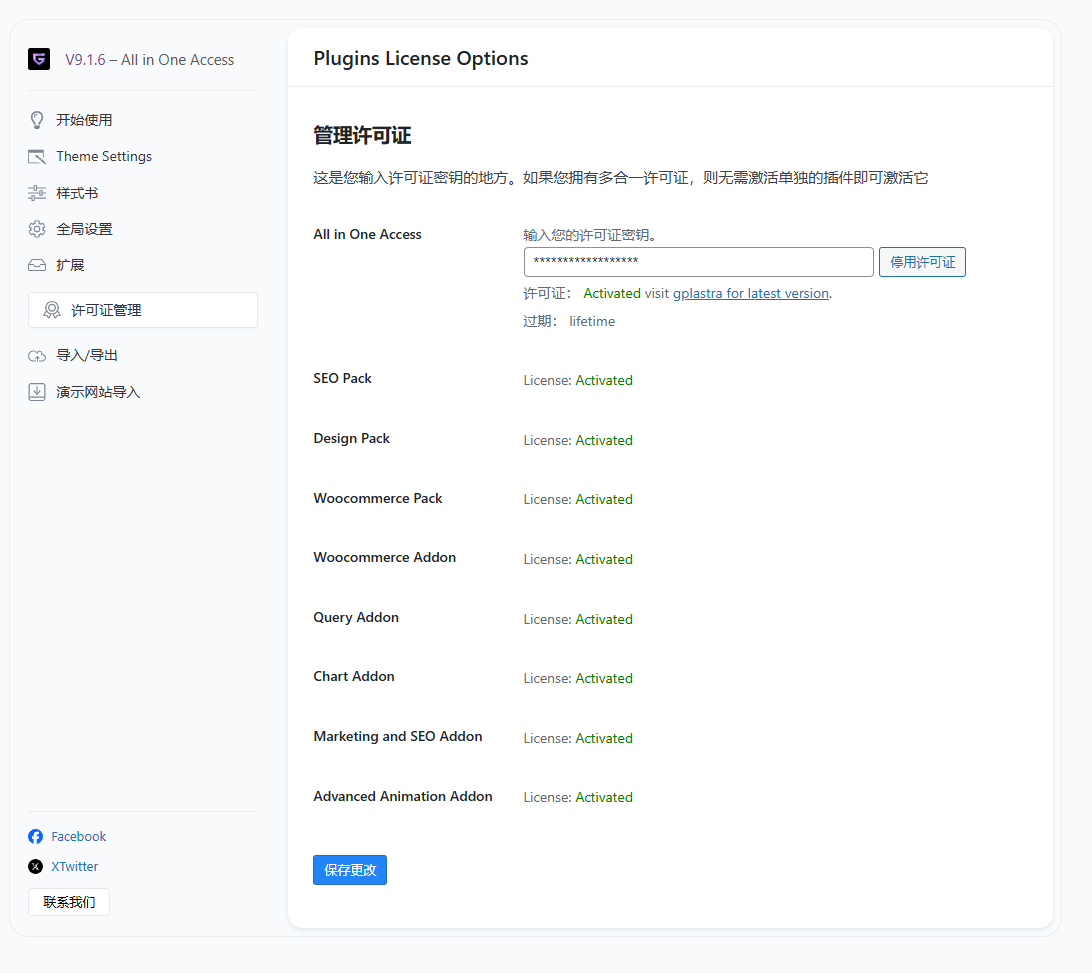Click the masked license key input field
This screenshot has width=1092, height=973.
click(698, 261)
